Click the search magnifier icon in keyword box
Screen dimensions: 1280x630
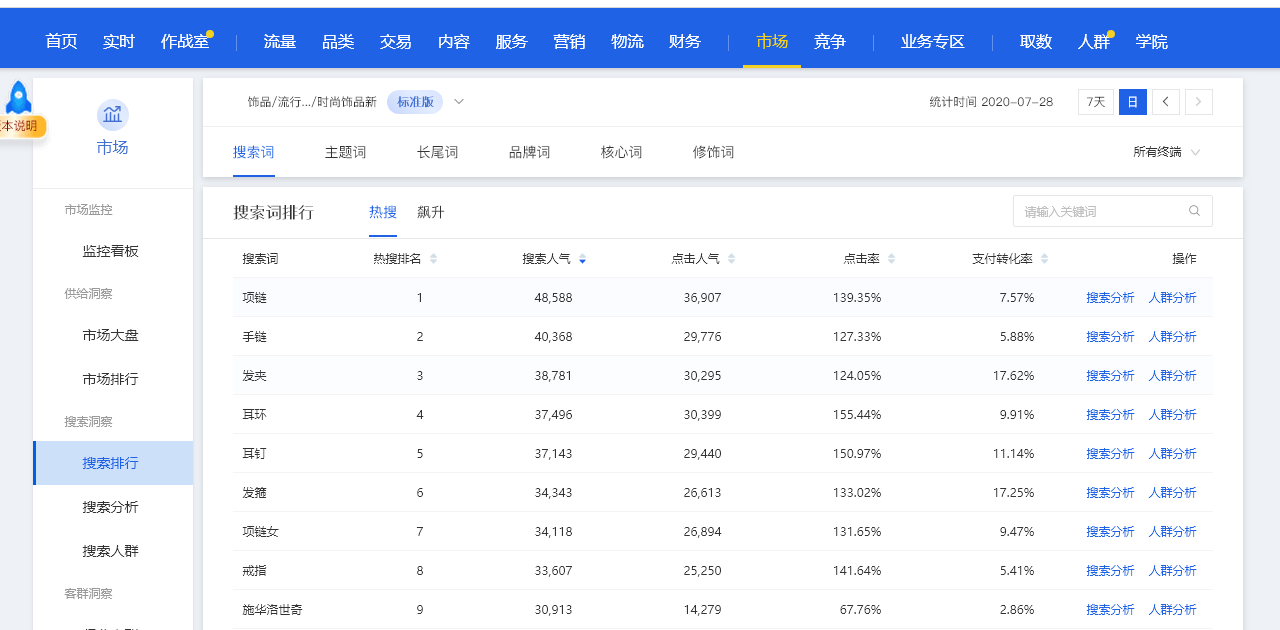pyautogui.click(x=1194, y=211)
